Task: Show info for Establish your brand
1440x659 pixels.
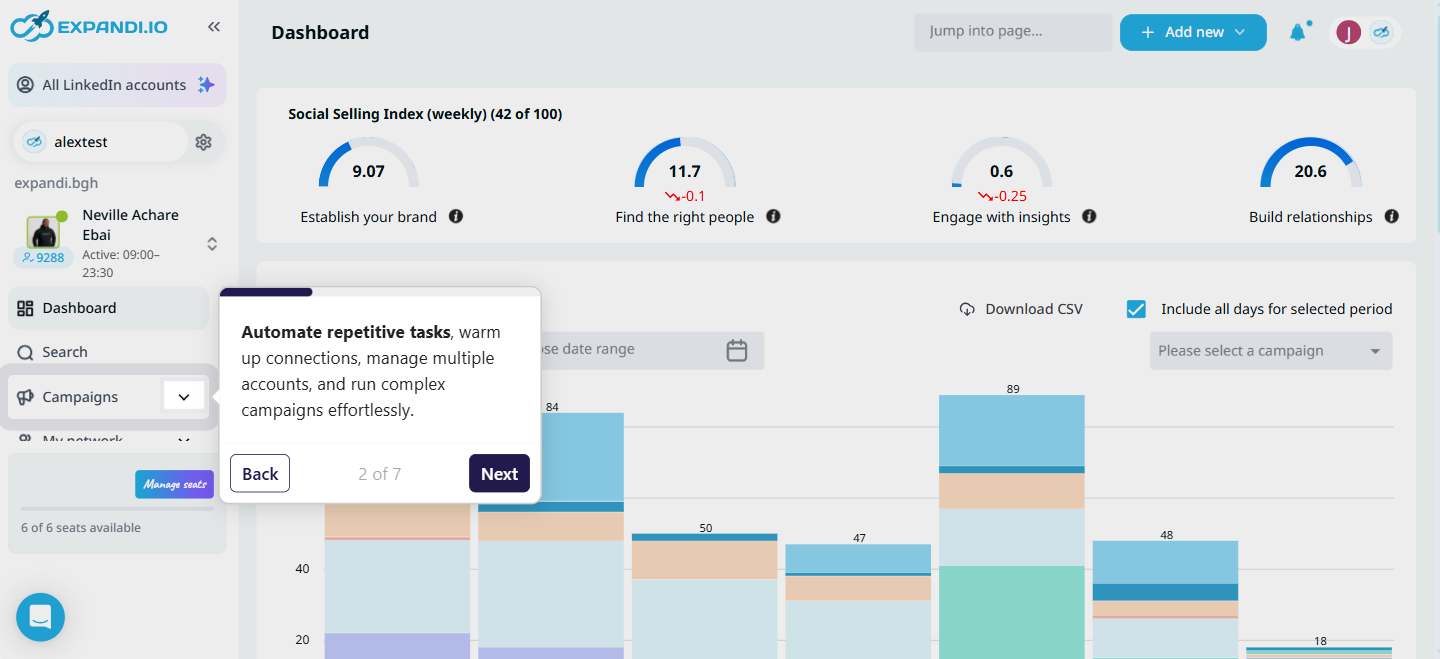Action: coord(456,216)
